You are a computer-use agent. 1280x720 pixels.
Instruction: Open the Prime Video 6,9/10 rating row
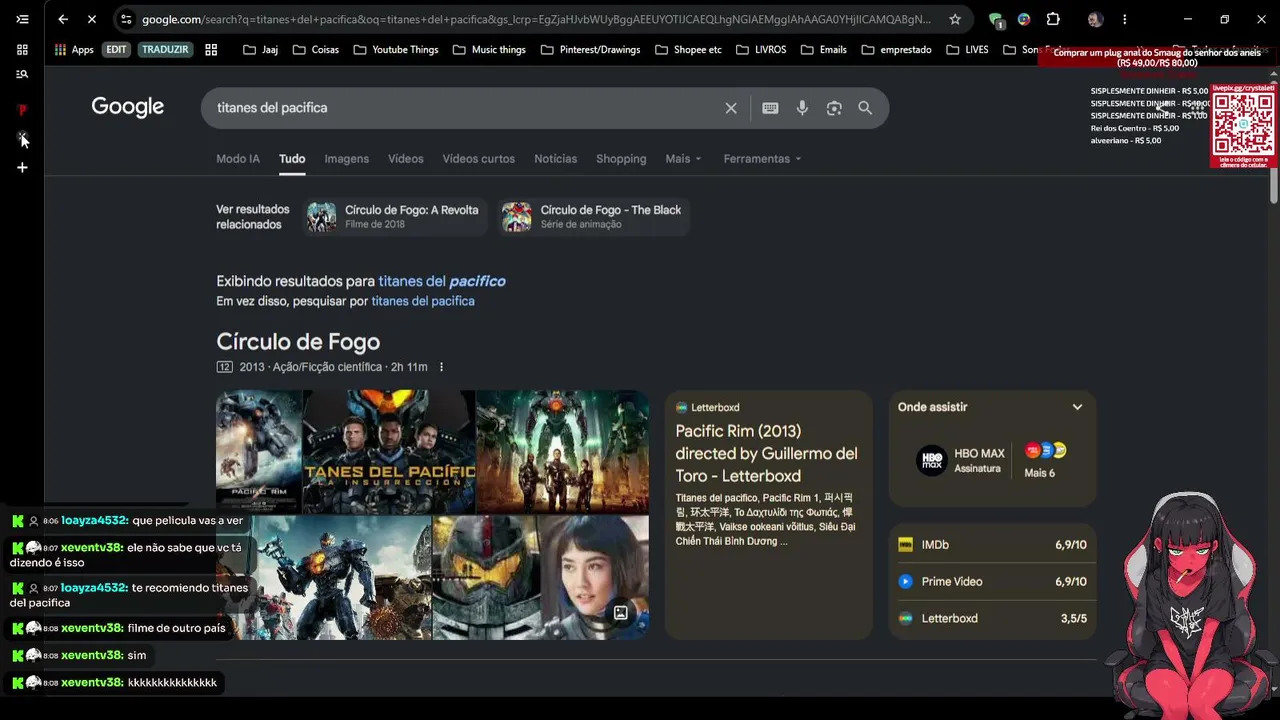[x=992, y=582]
